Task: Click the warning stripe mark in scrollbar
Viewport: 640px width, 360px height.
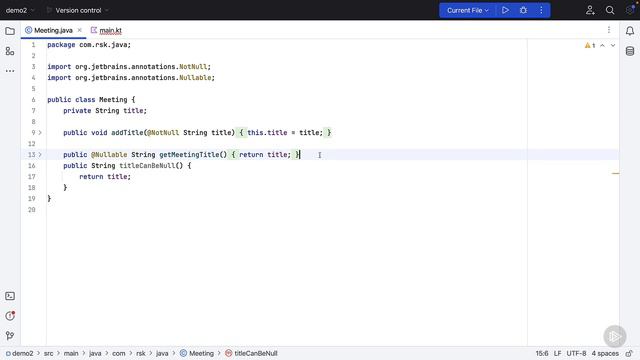Action: click(x=616, y=173)
